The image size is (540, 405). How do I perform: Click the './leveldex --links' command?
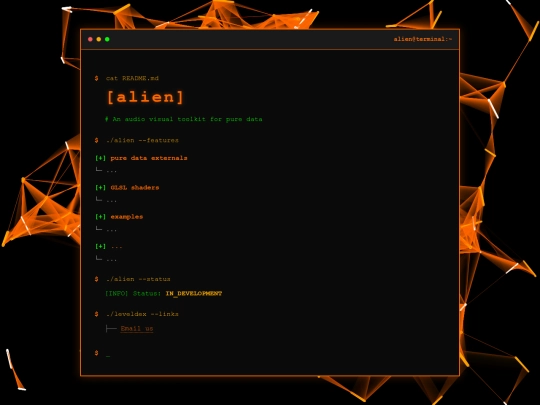pos(142,314)
